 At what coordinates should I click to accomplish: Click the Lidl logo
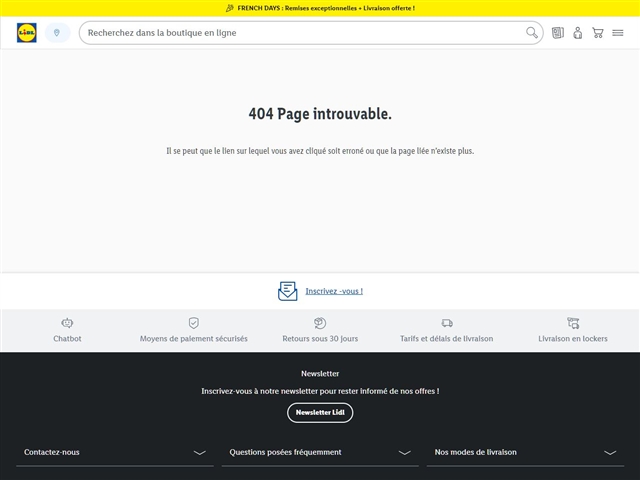(x=27, y=33)
